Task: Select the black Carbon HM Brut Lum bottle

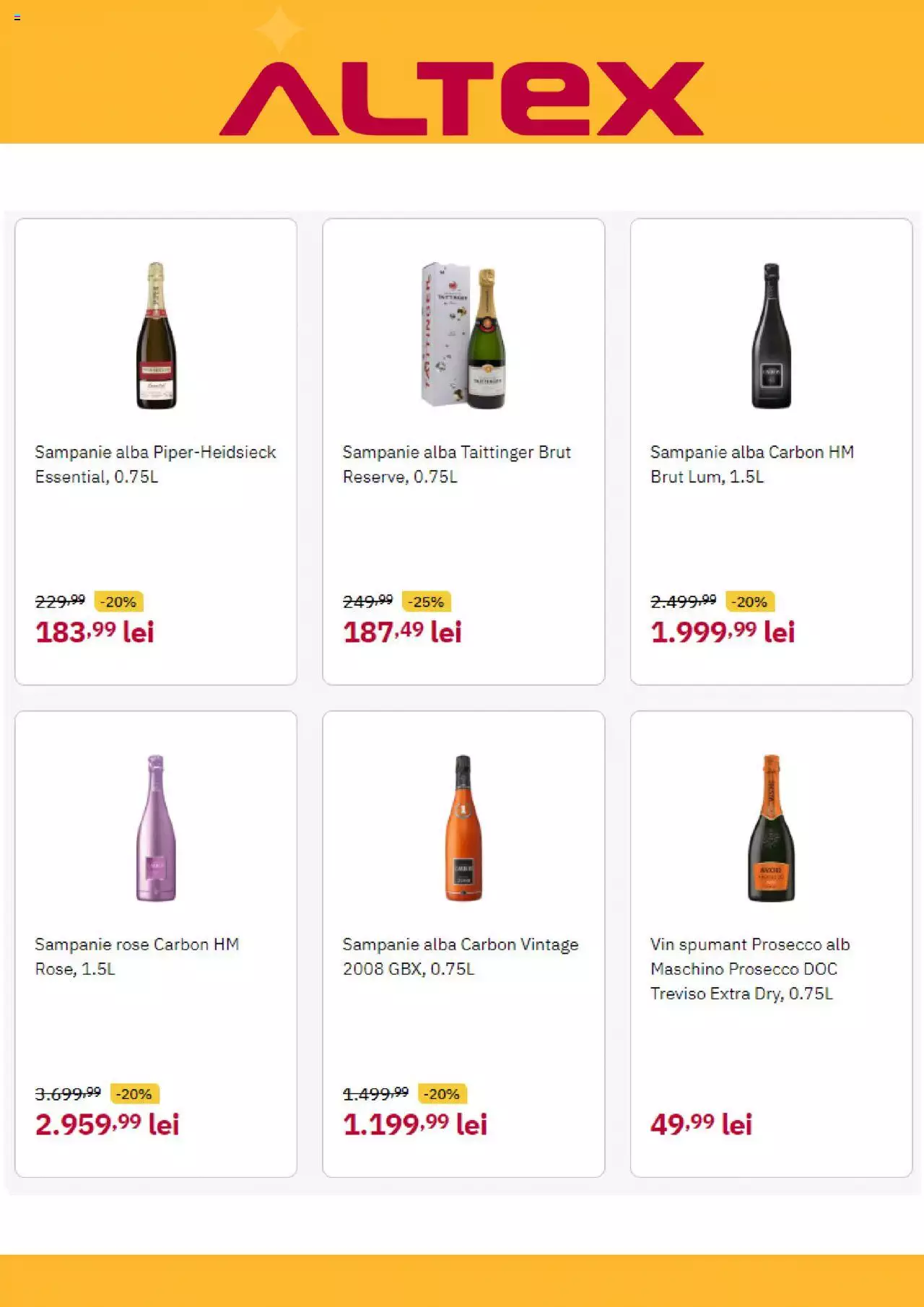Action: point(771,336)
